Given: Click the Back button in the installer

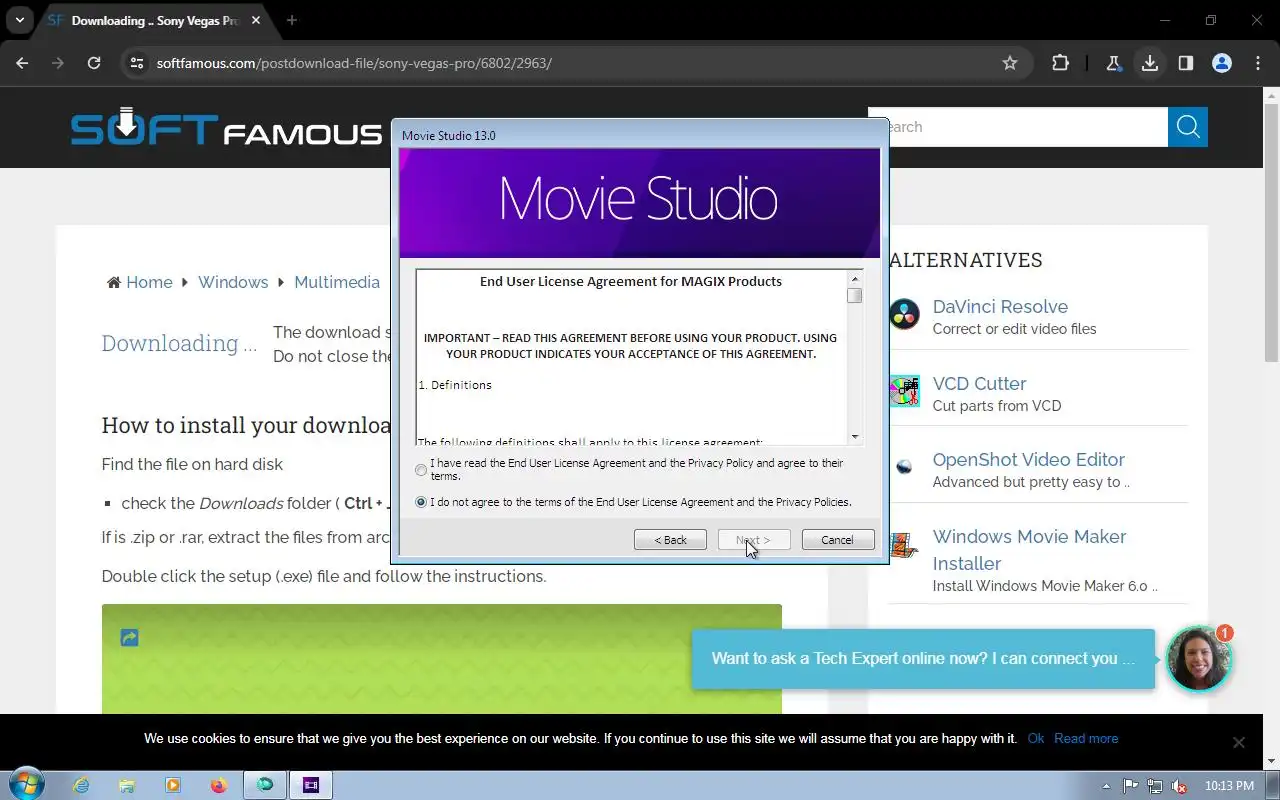Looking at the screenshot, I should 670,540.
